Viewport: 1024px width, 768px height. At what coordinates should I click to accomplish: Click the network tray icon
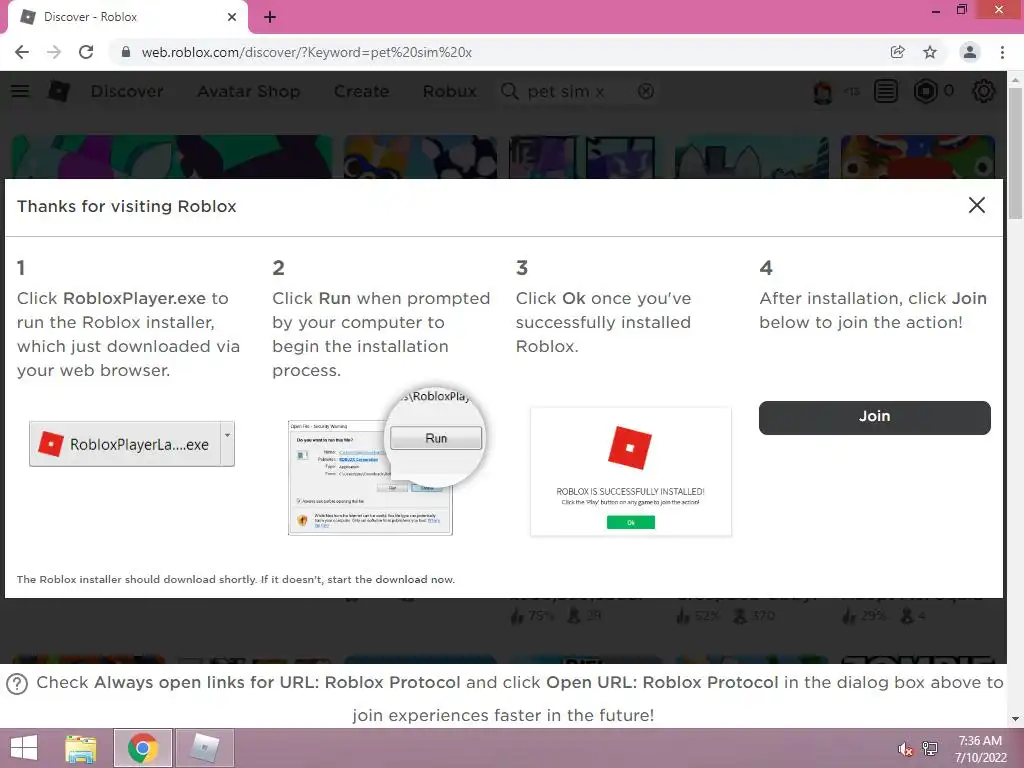tap(930, 749)
